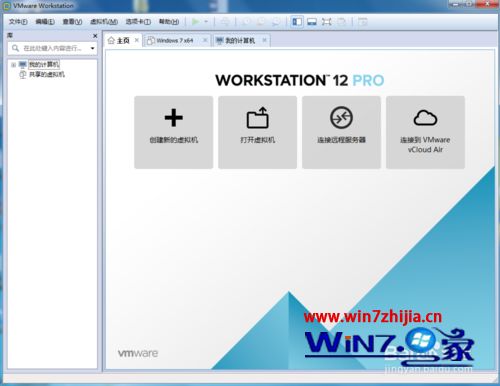Close the Windows 7 x64 tab
This screenshot has width=500, height=386.
click(x=205, y=40)
